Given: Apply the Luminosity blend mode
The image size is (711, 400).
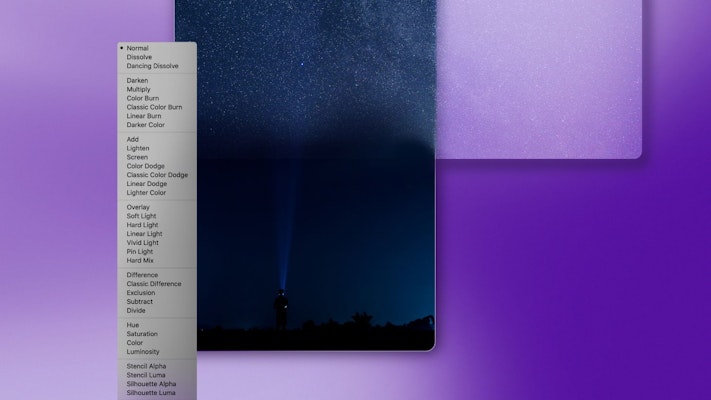Looking at the screenshot, I should tap(143, 351).
